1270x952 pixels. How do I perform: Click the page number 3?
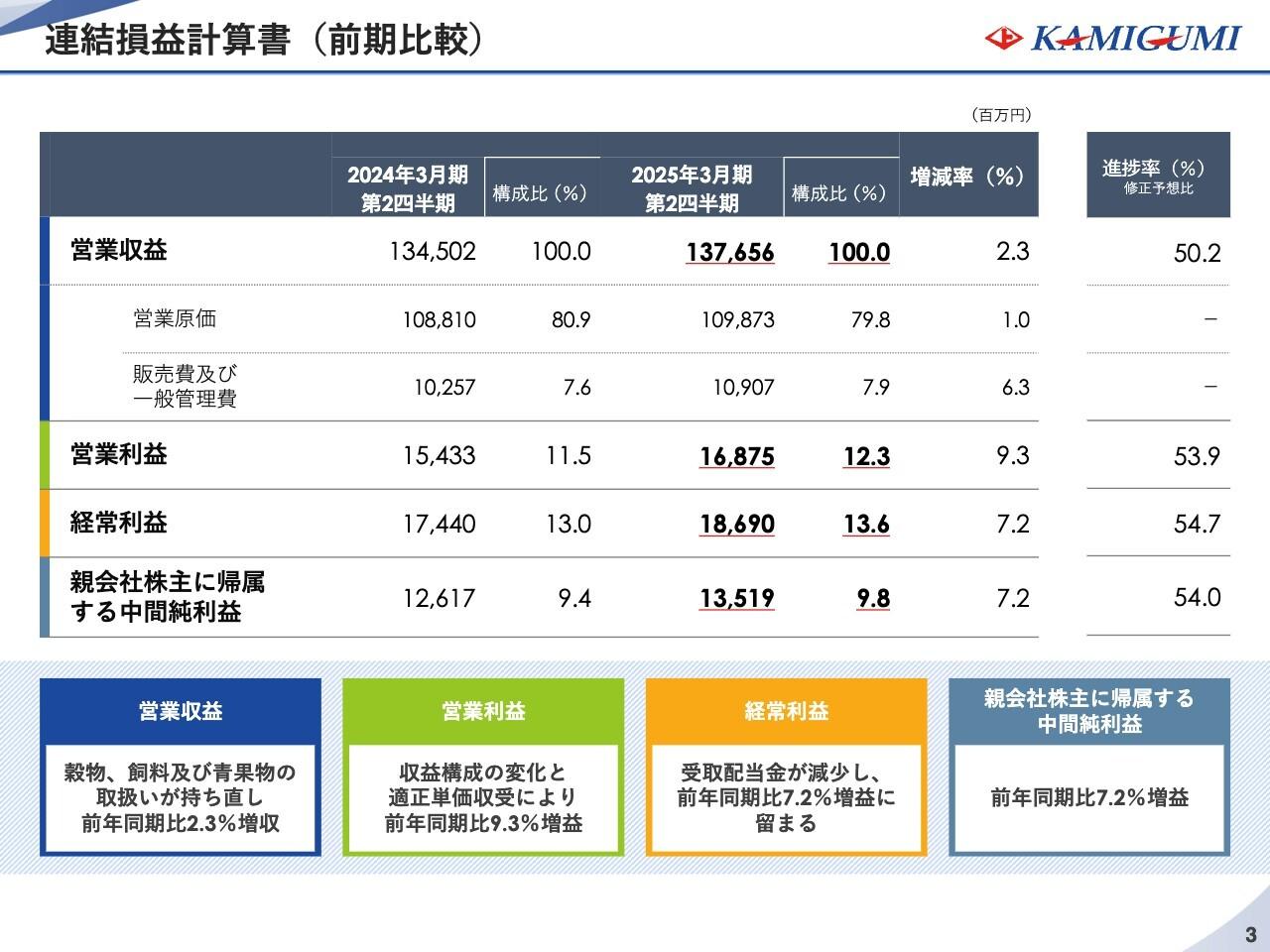[1250, 934]
